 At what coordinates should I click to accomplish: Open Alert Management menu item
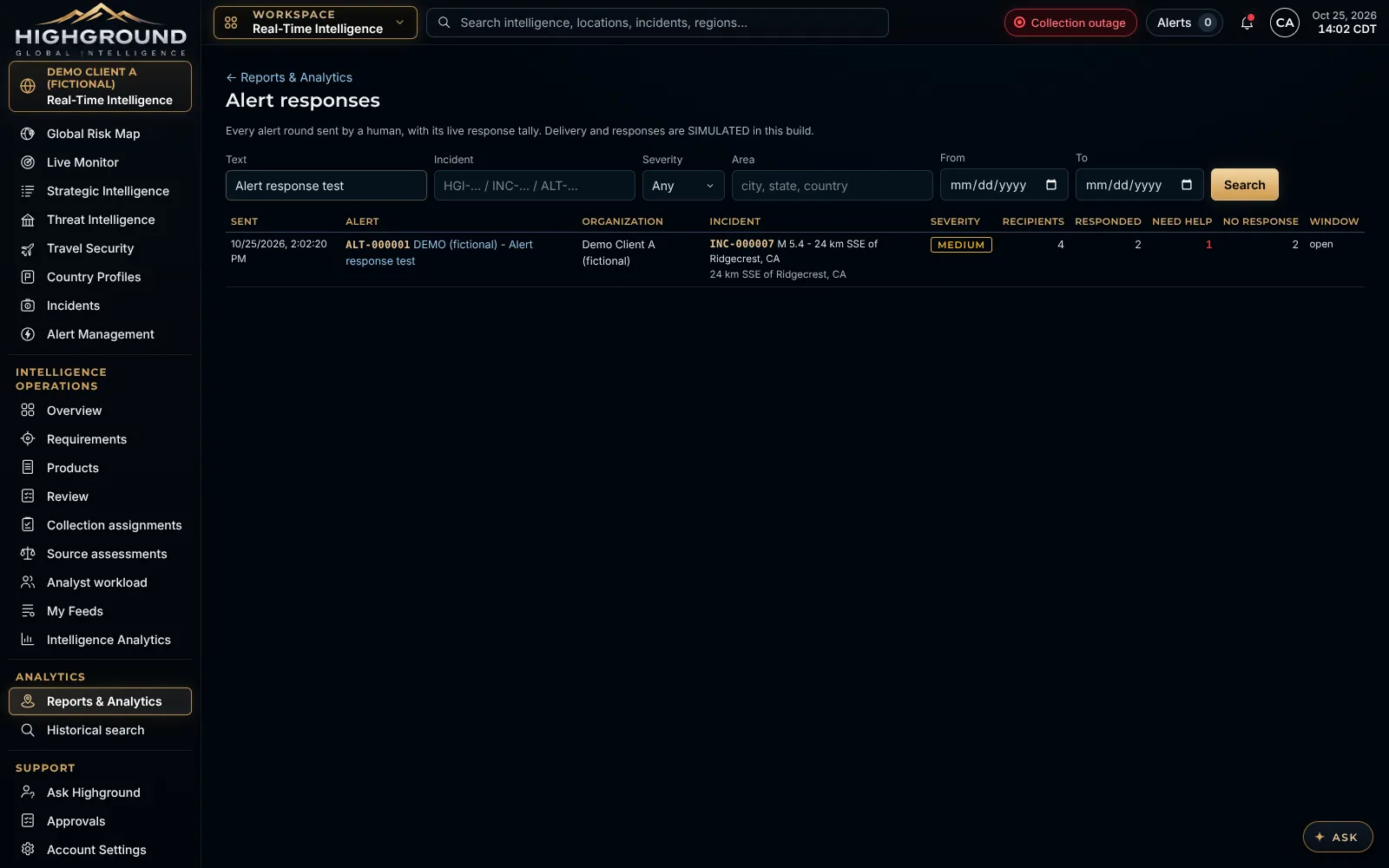(100, 334)
